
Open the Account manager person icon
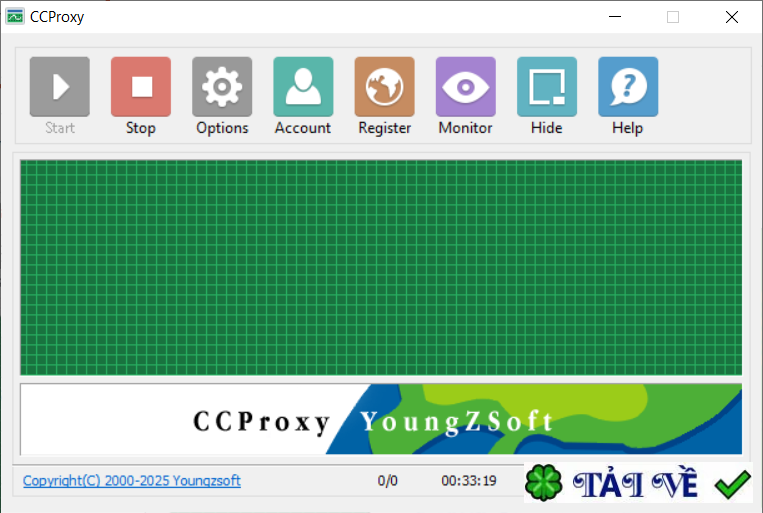pyautogui.click(x=303, y=87)
